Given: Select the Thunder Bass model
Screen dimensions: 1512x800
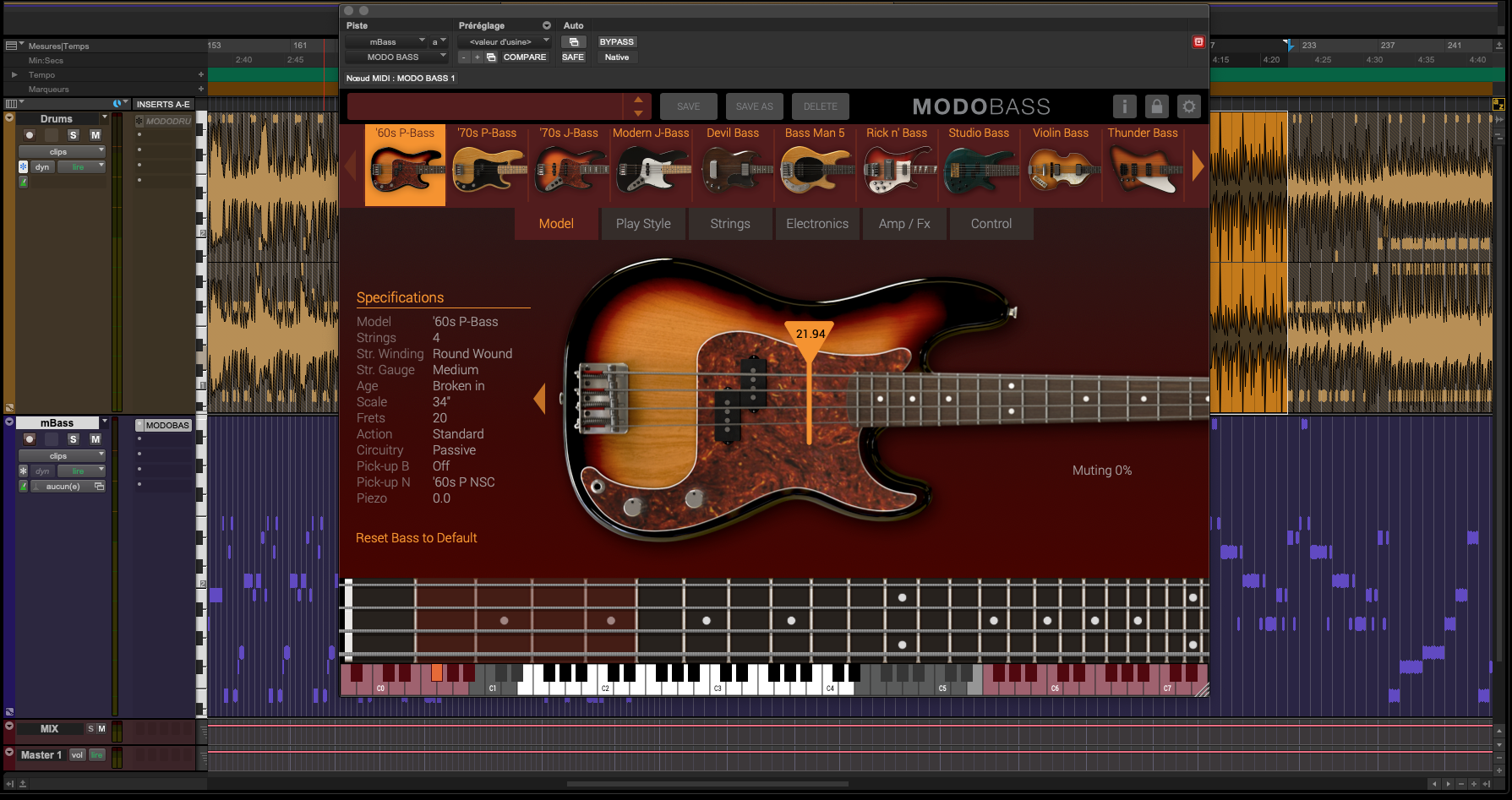Looking at the screenshot, I should point(1143,165).
